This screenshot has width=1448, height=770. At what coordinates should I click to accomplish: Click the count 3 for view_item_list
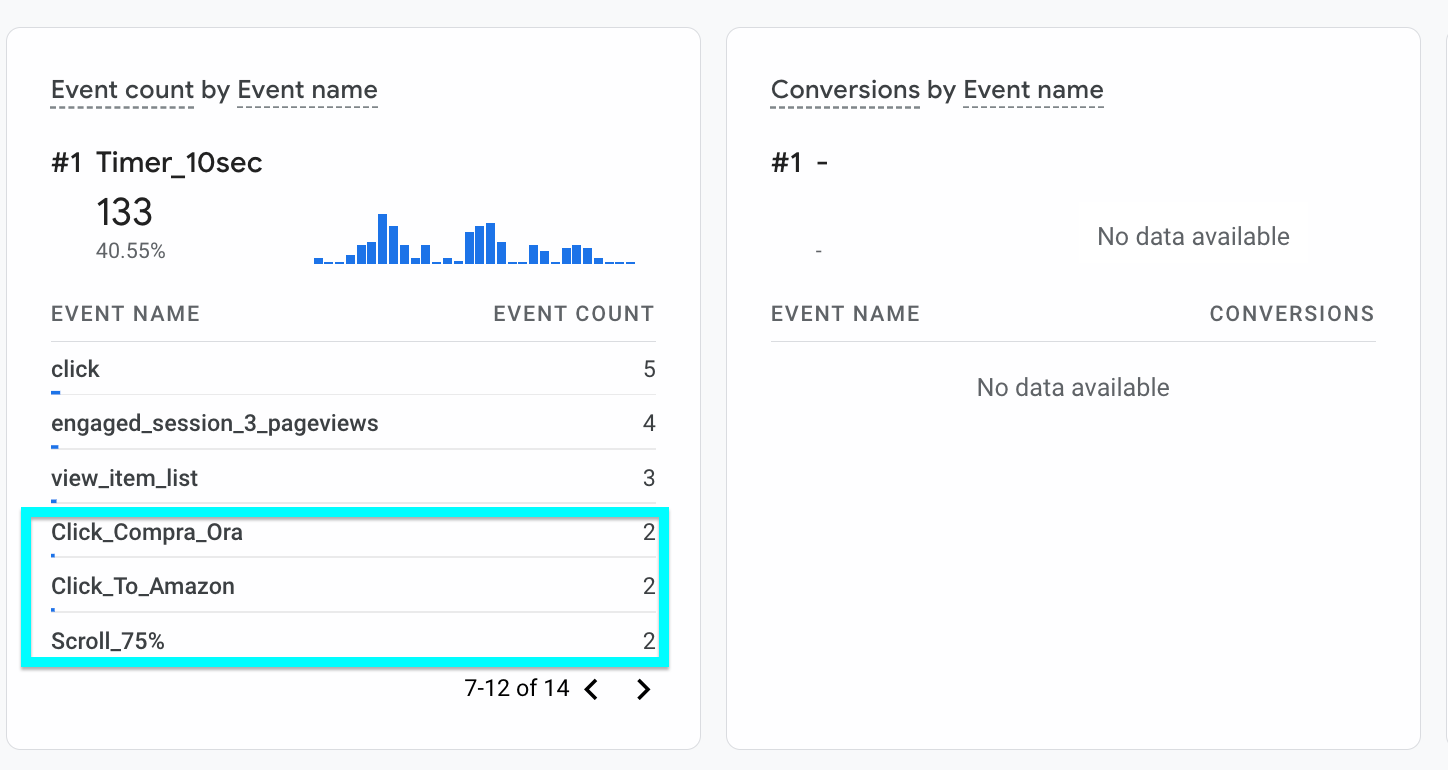(x=649, y=478)
